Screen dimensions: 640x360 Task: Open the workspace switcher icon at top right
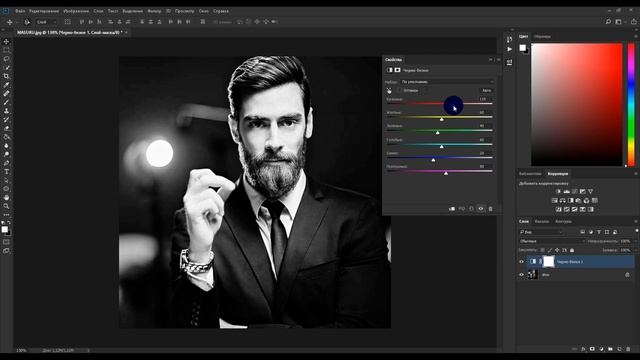pos(619,22)
